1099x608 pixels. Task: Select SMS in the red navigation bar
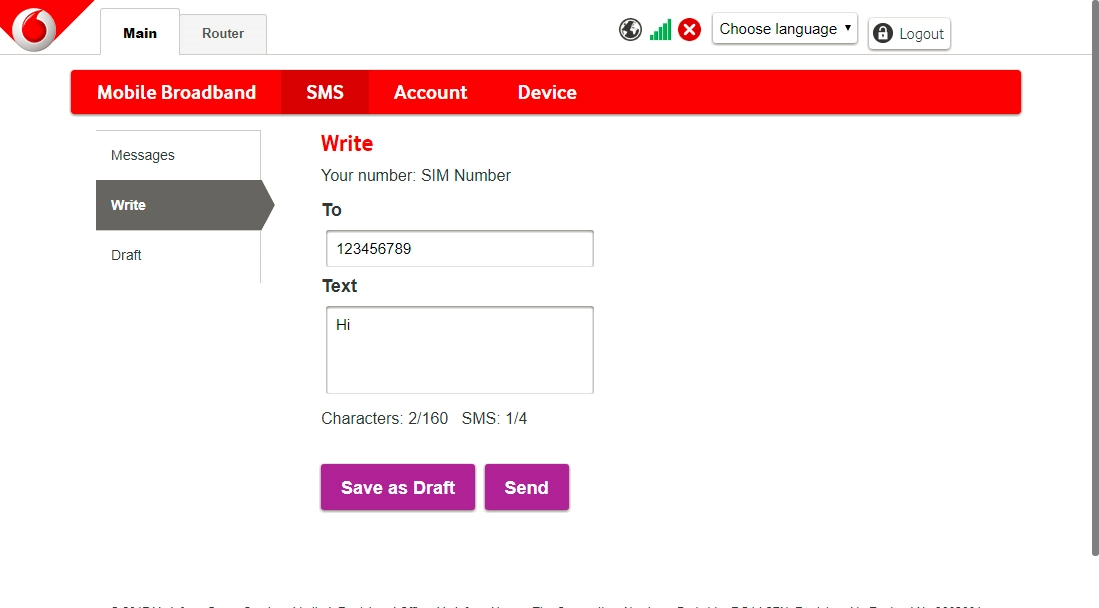[325, 92]
